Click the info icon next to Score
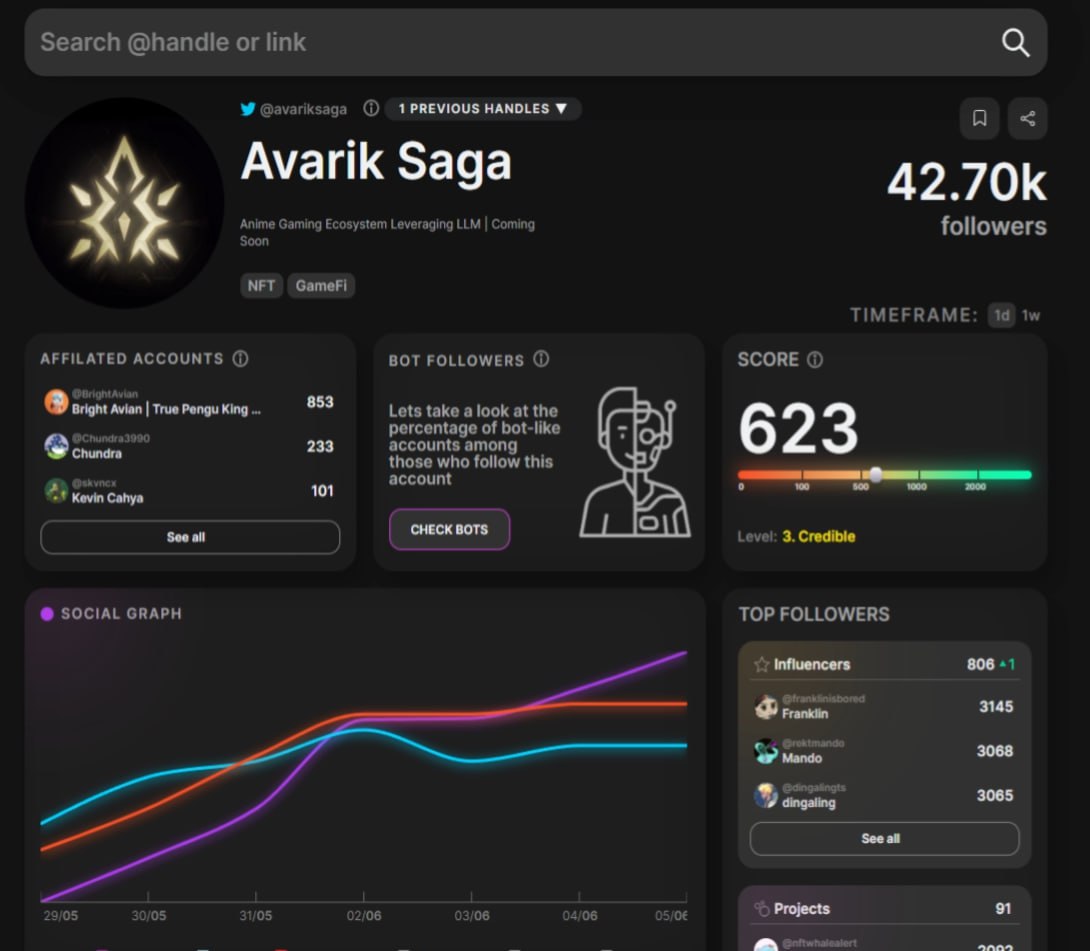 [x=815, y=360]
